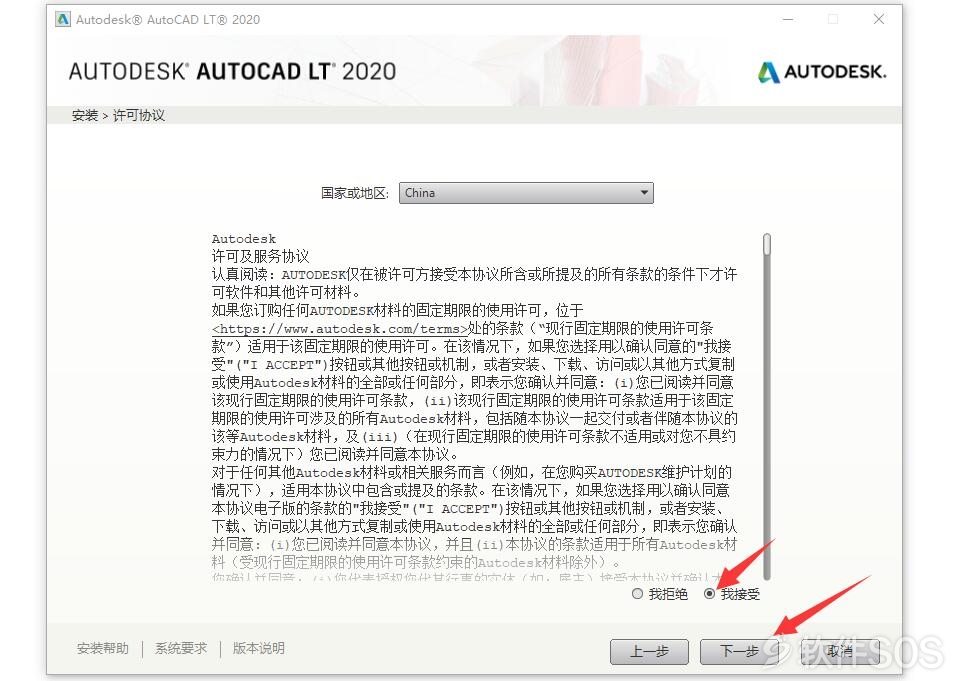Click the 上一步 button
The height and width of the screenshot is (681, 958).
click(x=649, y=652)
